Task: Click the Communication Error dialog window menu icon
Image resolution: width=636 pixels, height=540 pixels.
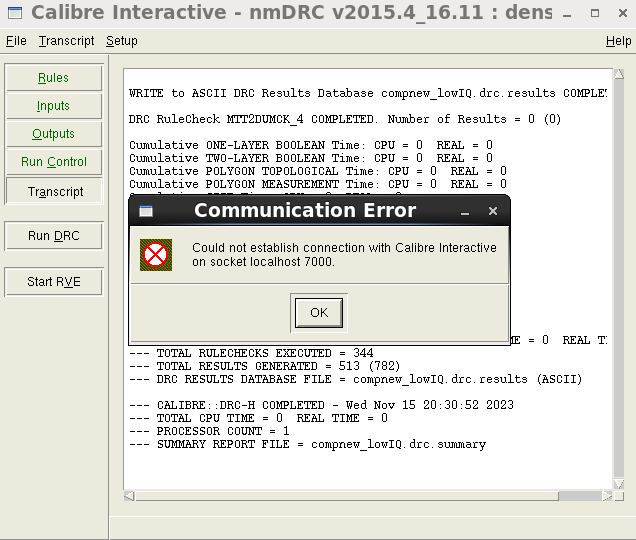Action: click(x=146, y=211)
